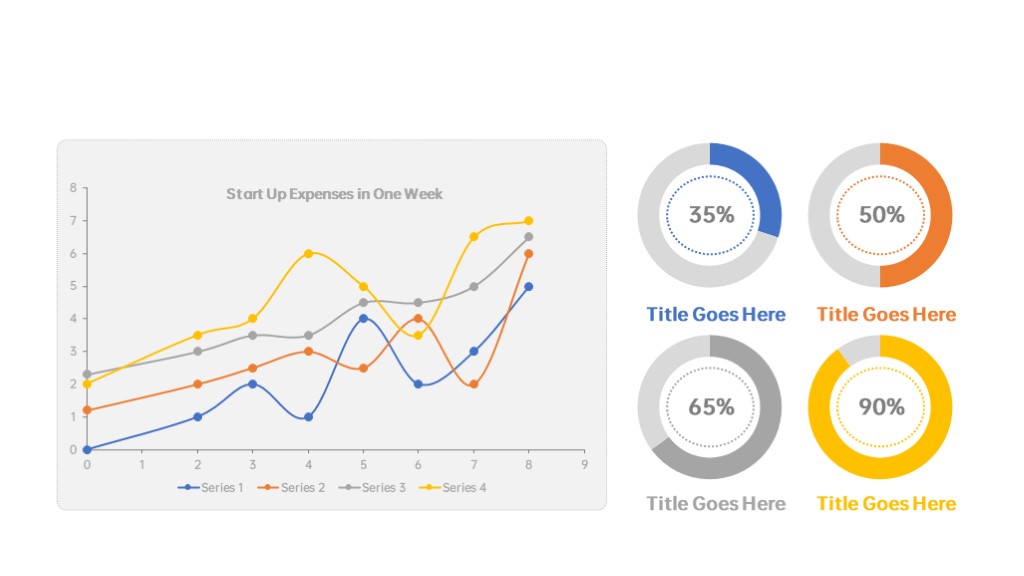Viewport: 1024px width, 576px height.
Task: Select the yellow 'Title Goes Here' text
Action: (x=886, y=503)
